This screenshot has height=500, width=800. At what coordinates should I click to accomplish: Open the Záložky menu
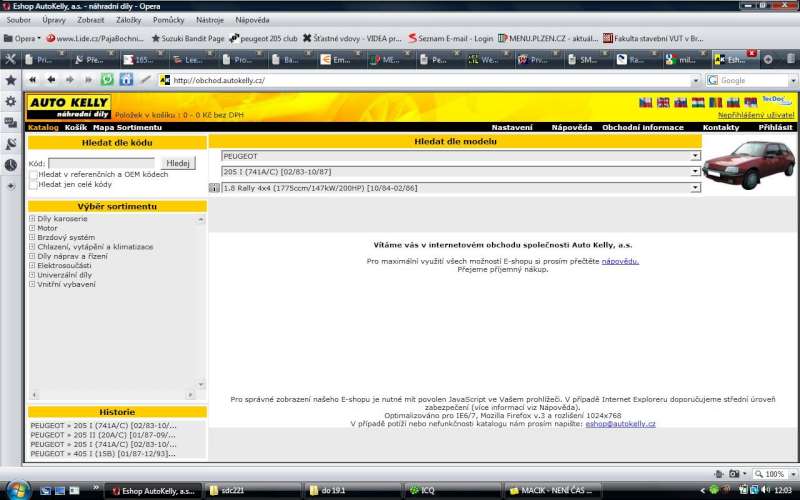coord(129,19)
